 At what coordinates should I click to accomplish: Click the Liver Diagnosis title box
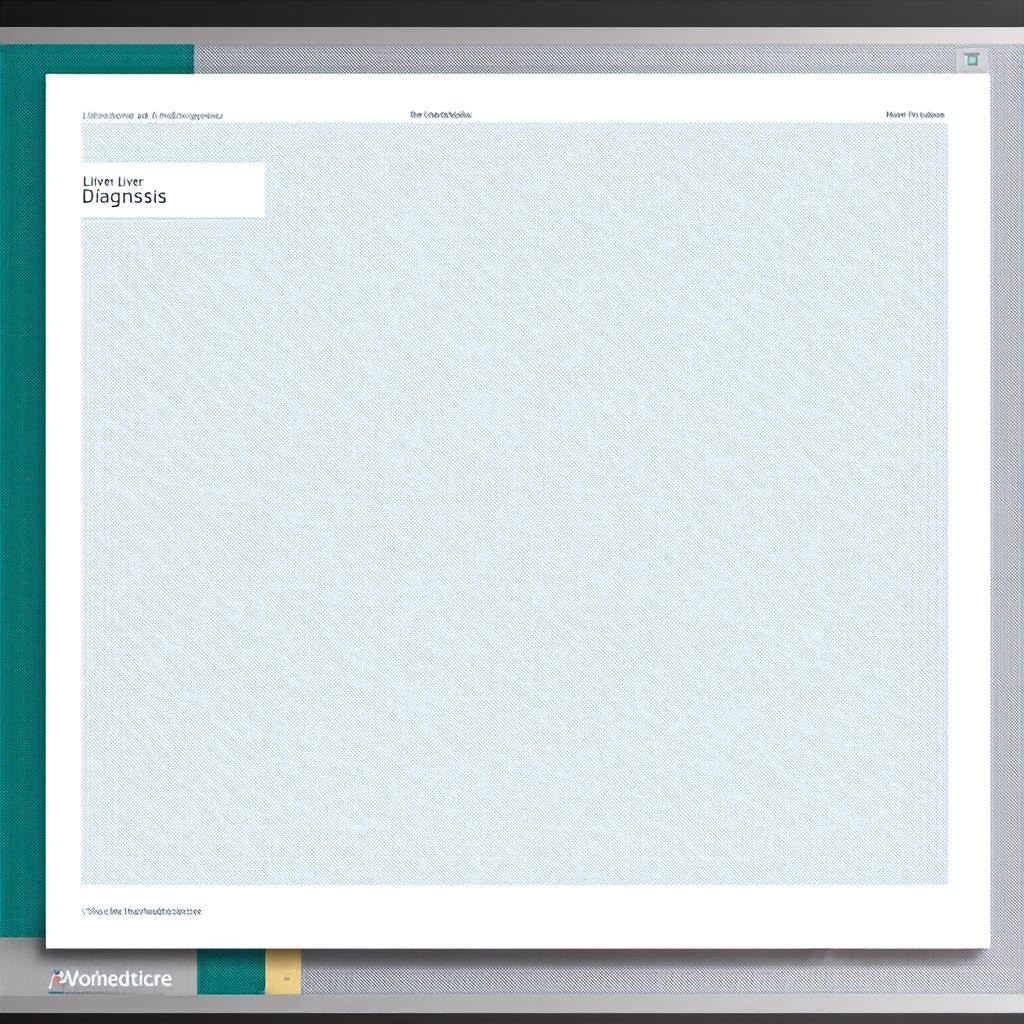(172, 189)
